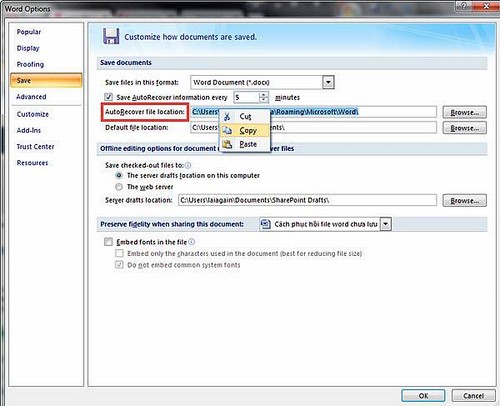
Task: Select server drafts location on this computer
Action: coord(119,175)
